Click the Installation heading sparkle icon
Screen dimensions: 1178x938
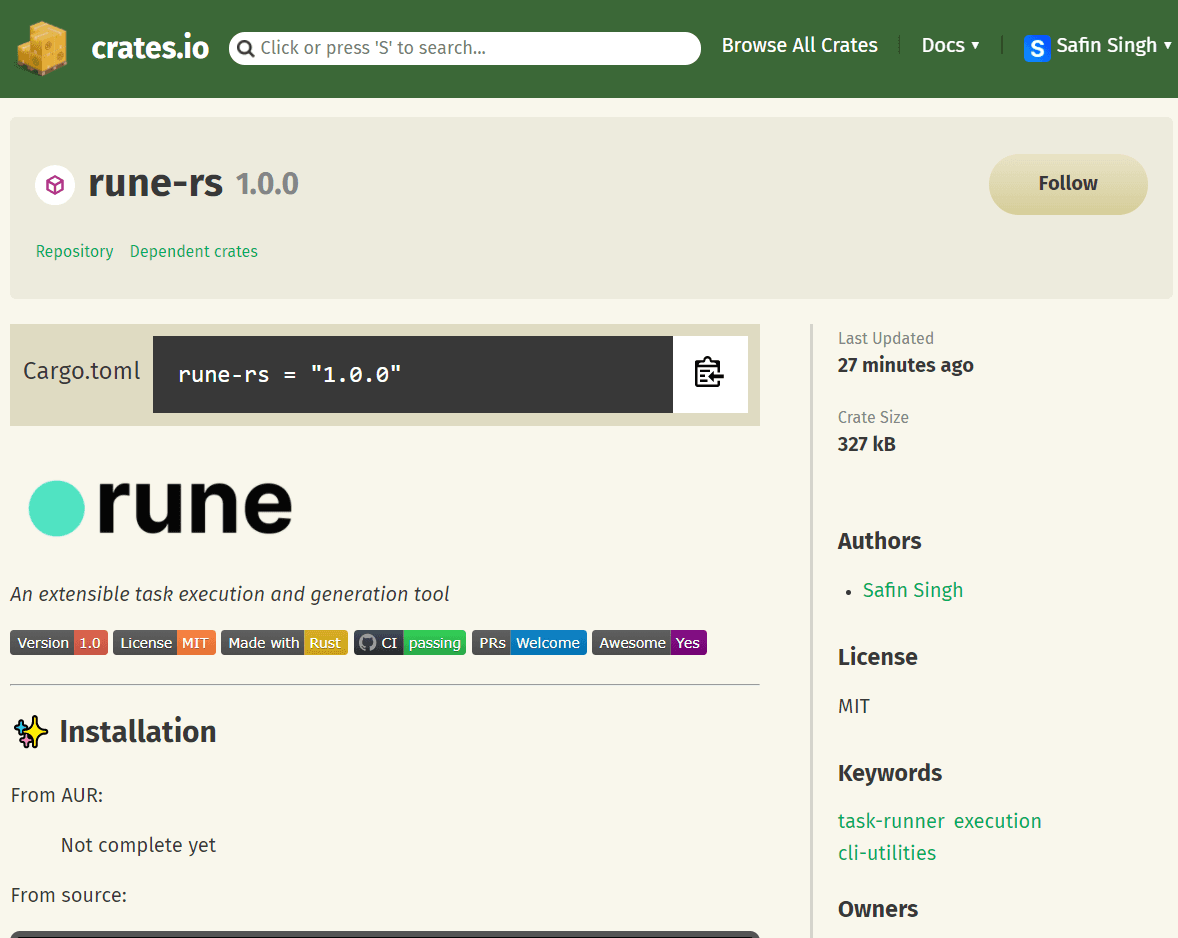[x=31, y=732]
